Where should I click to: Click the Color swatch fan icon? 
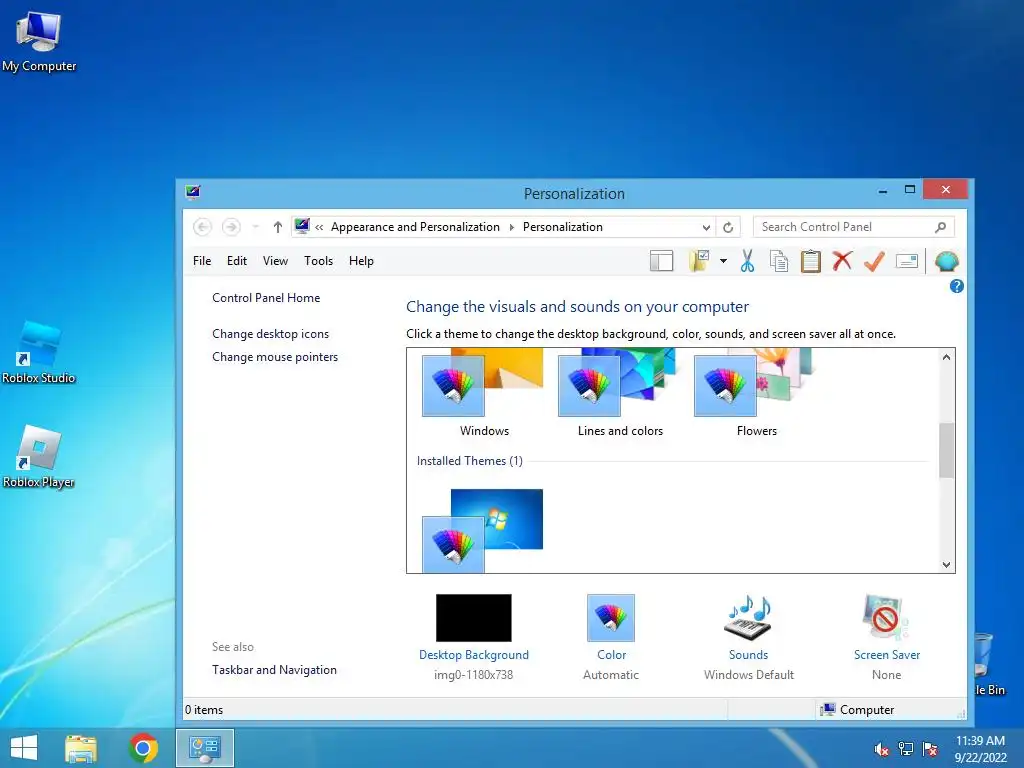coord(611,618)
